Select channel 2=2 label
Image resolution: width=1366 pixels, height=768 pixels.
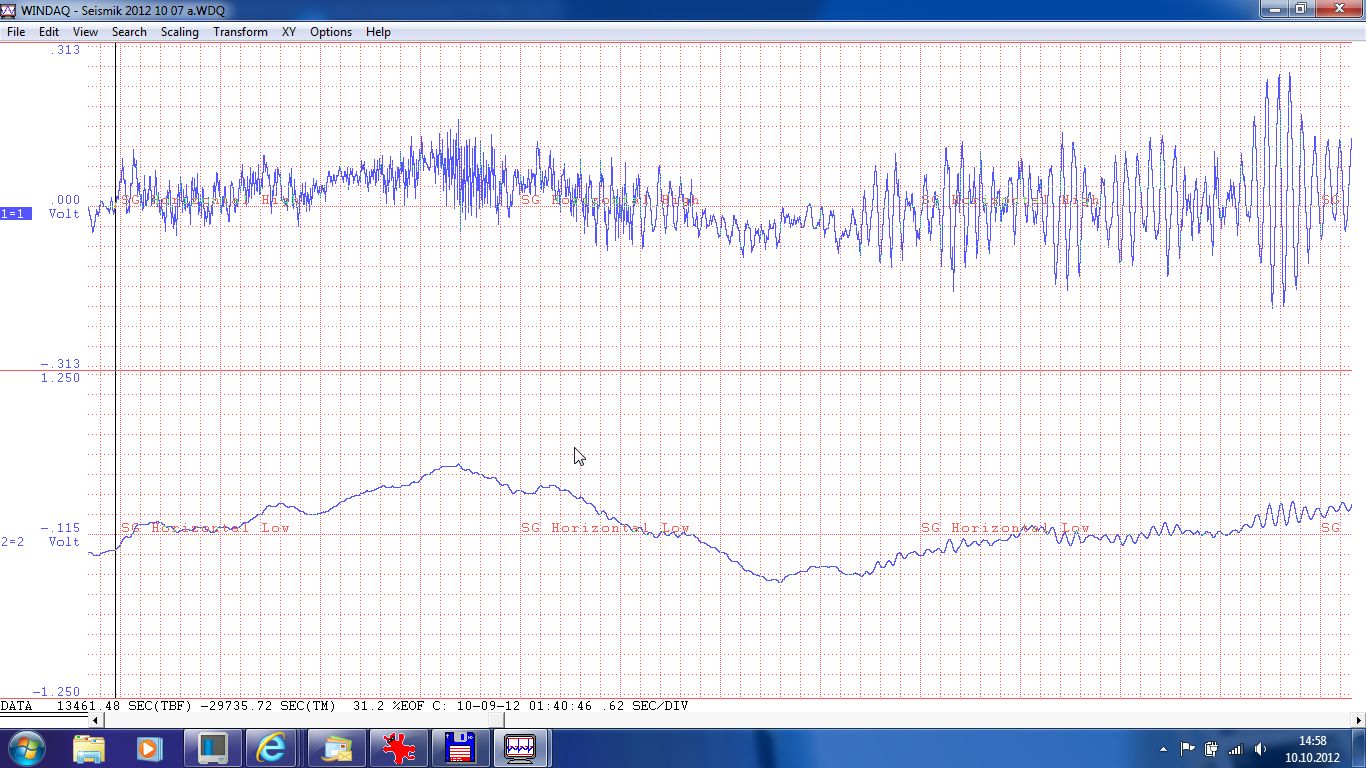[13, 542]
